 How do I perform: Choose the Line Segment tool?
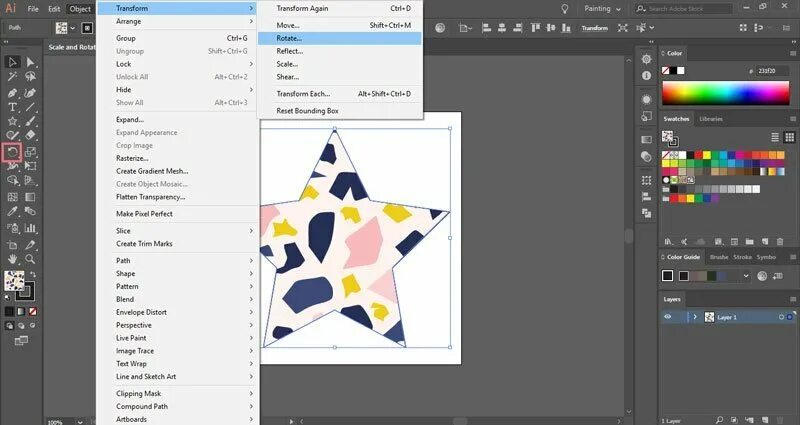click(x=30, y=108)
